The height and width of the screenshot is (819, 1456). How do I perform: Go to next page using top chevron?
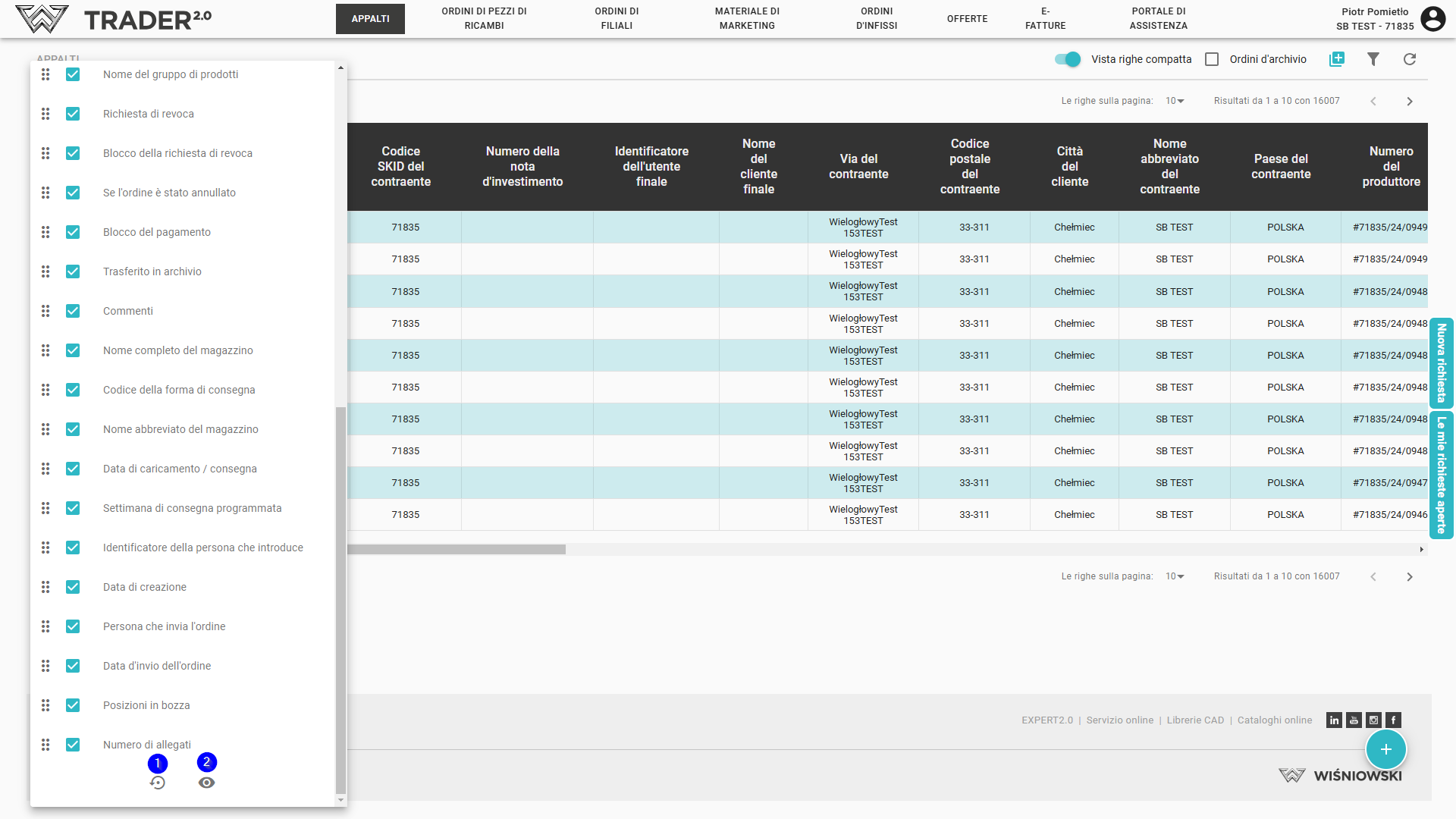[x=1409, y=101]
